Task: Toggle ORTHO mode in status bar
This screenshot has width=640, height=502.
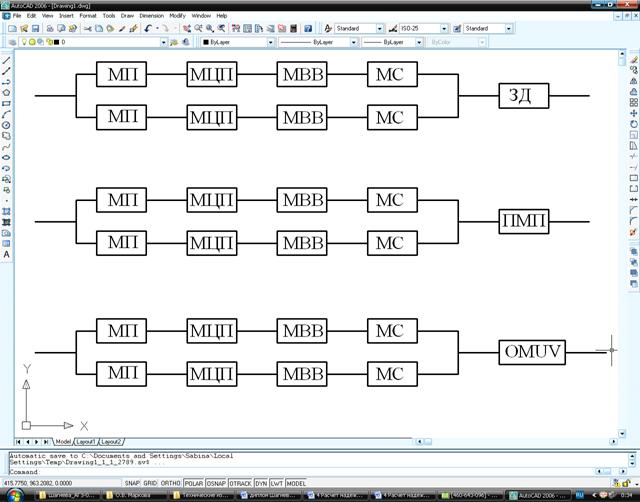Action: point(168,482)
